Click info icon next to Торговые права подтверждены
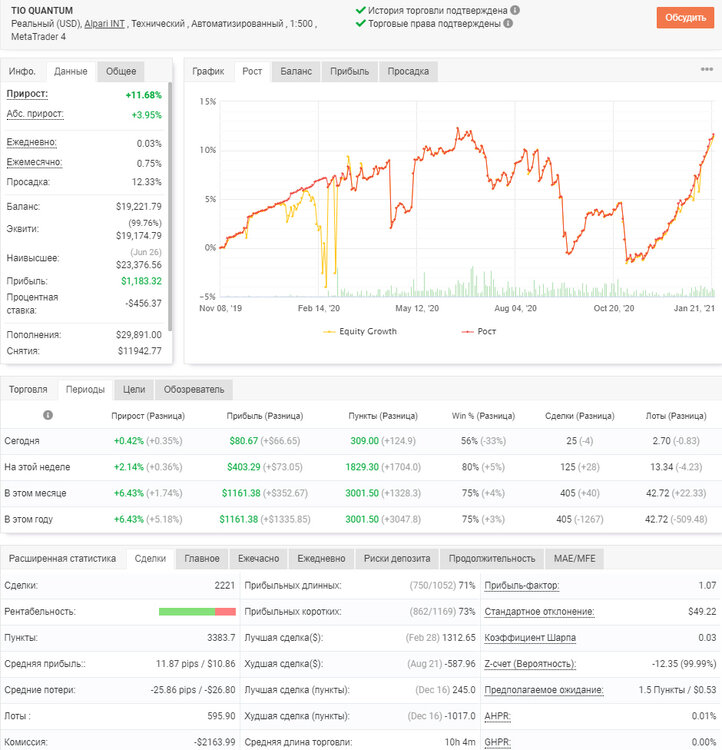This screenshot has width=722, height=750. (x=508, y=23)
